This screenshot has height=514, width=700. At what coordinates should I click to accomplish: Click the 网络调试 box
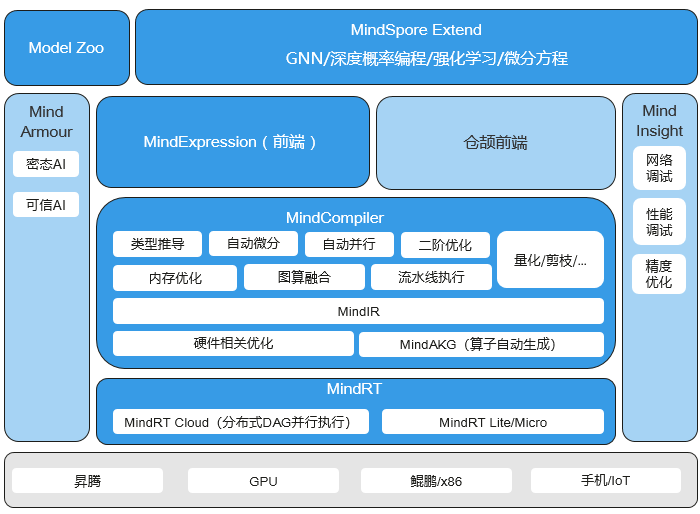(x=659, y=168)
